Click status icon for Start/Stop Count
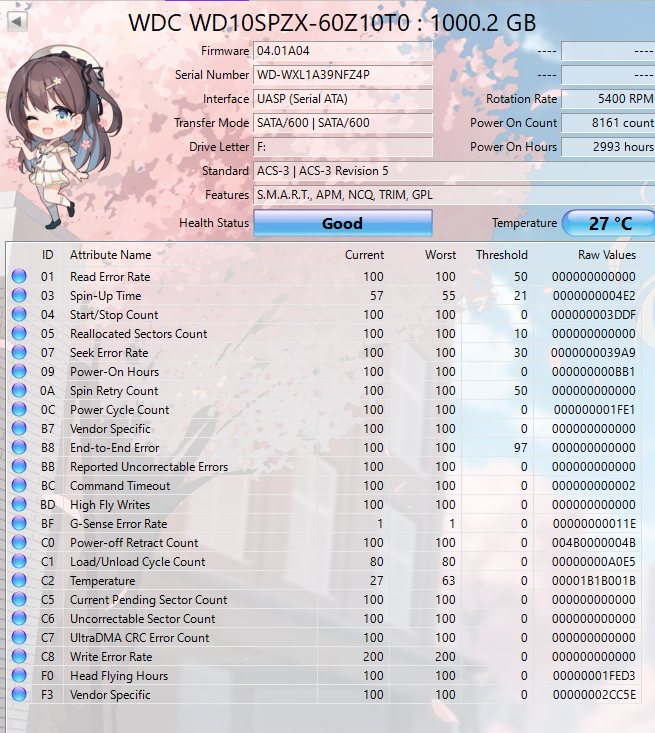 pos(19,314)
